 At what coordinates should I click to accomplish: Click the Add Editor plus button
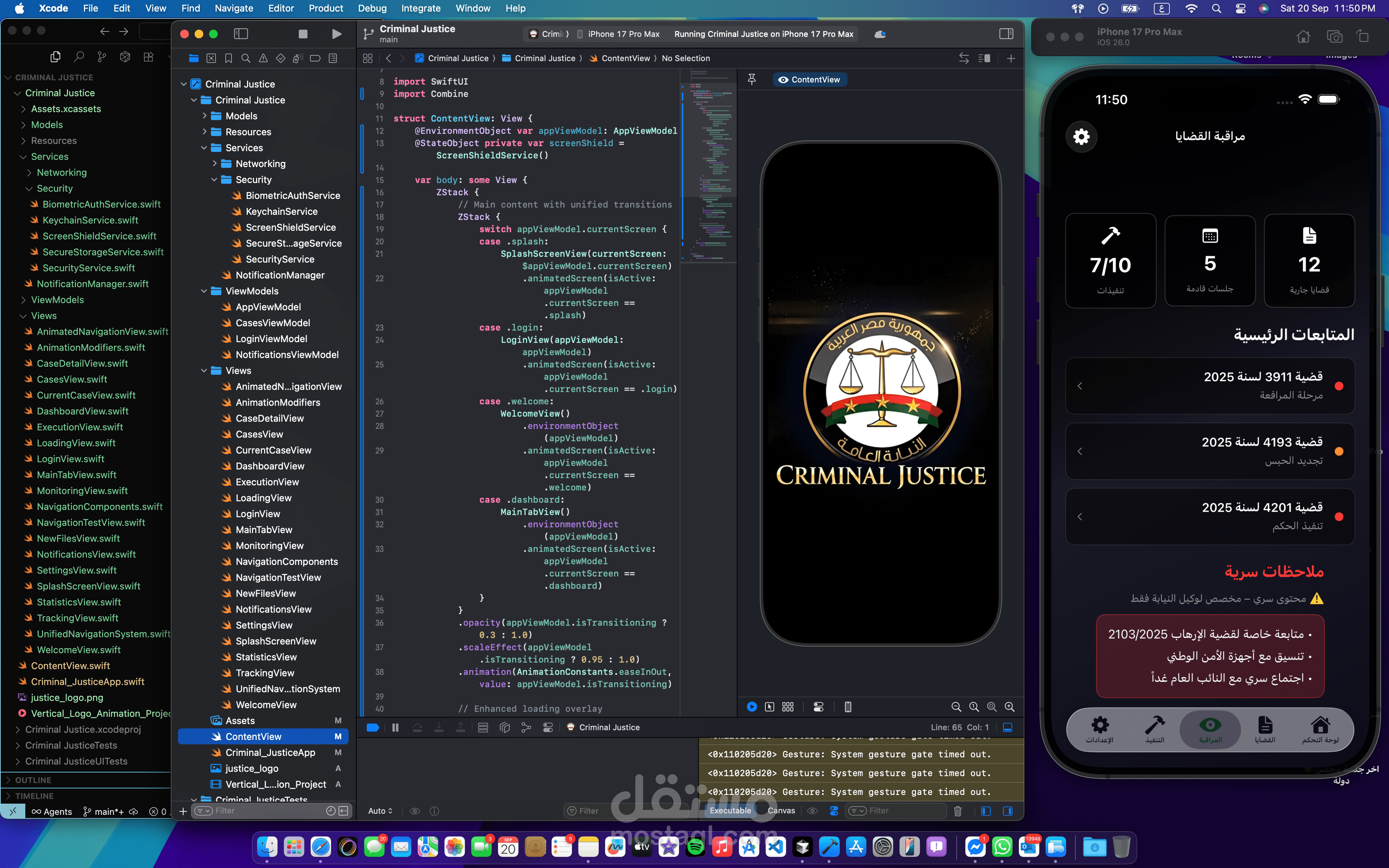click(1011, 59)
